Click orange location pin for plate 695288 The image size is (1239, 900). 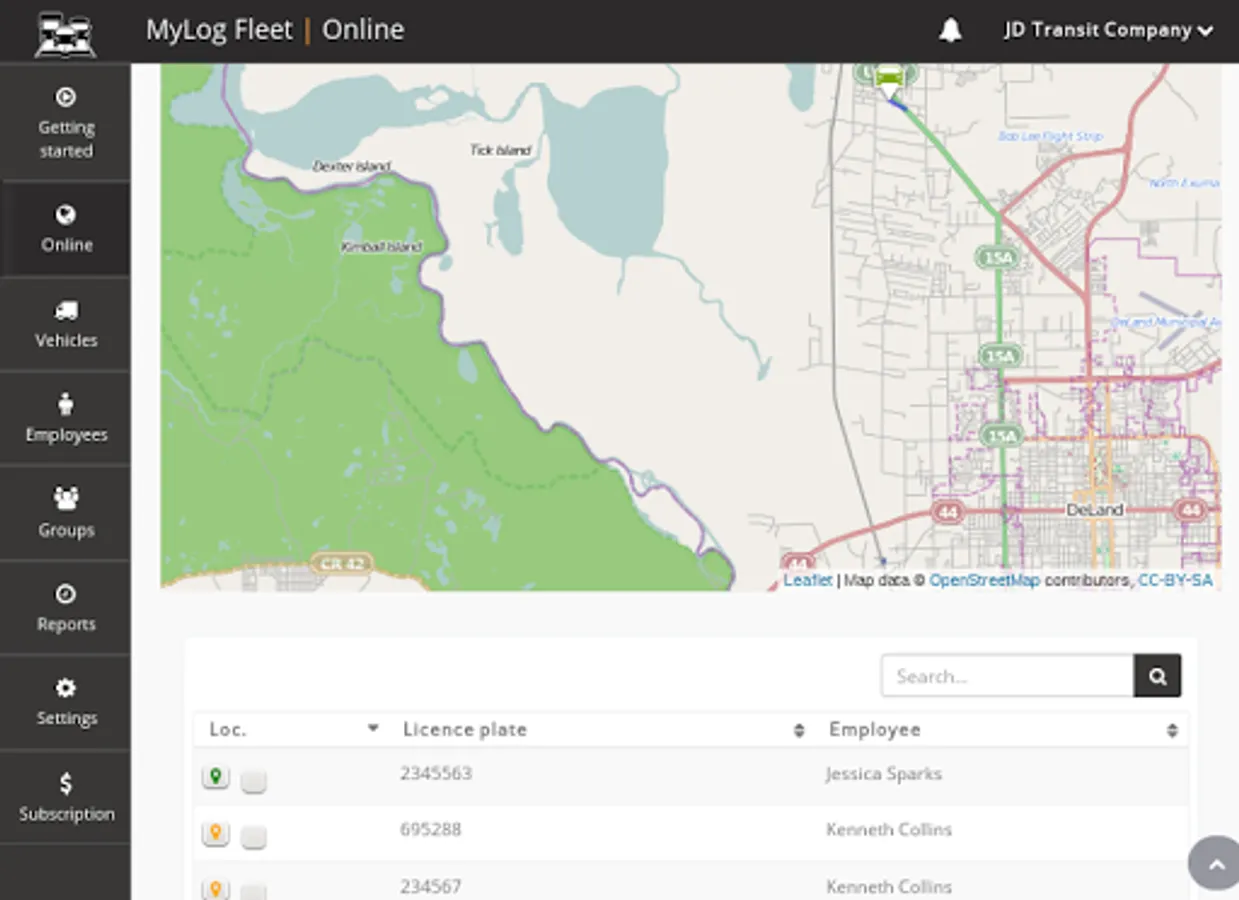(215, 833)
